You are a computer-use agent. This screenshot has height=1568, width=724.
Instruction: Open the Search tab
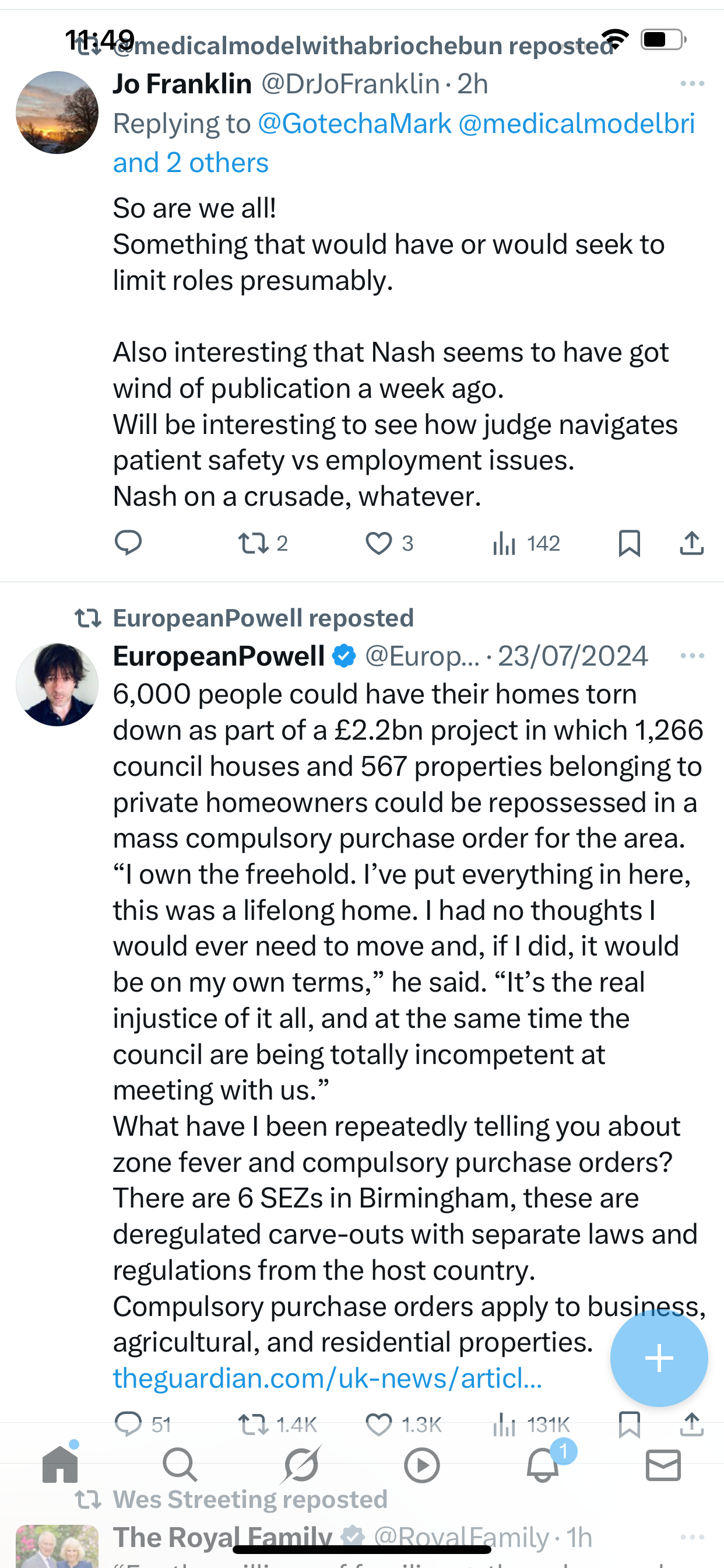(180, 1465)
